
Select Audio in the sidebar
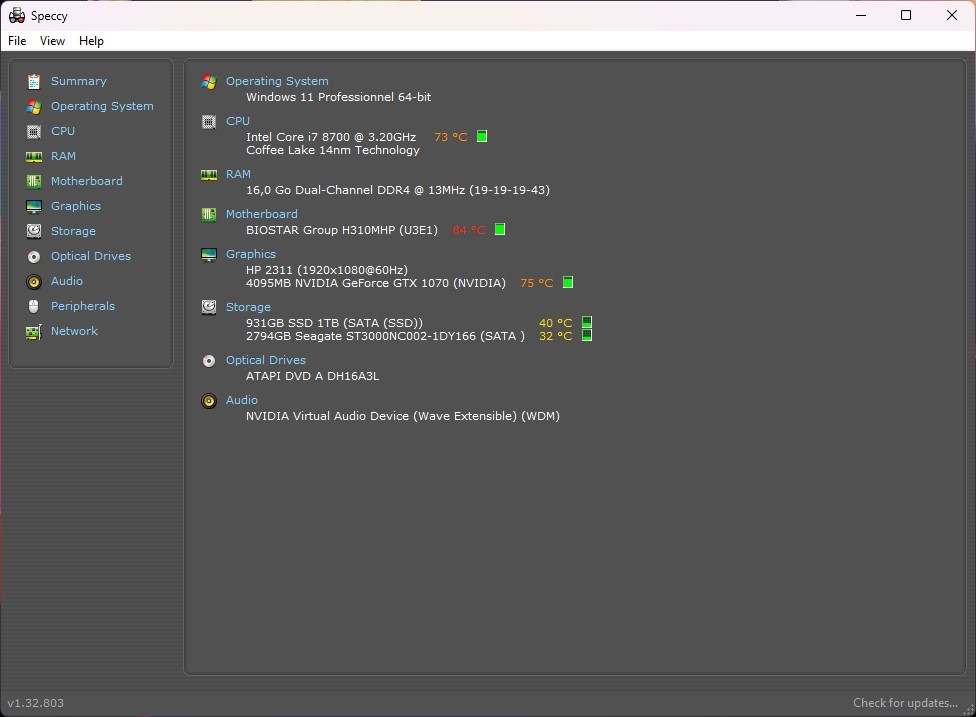click(67, 281)
